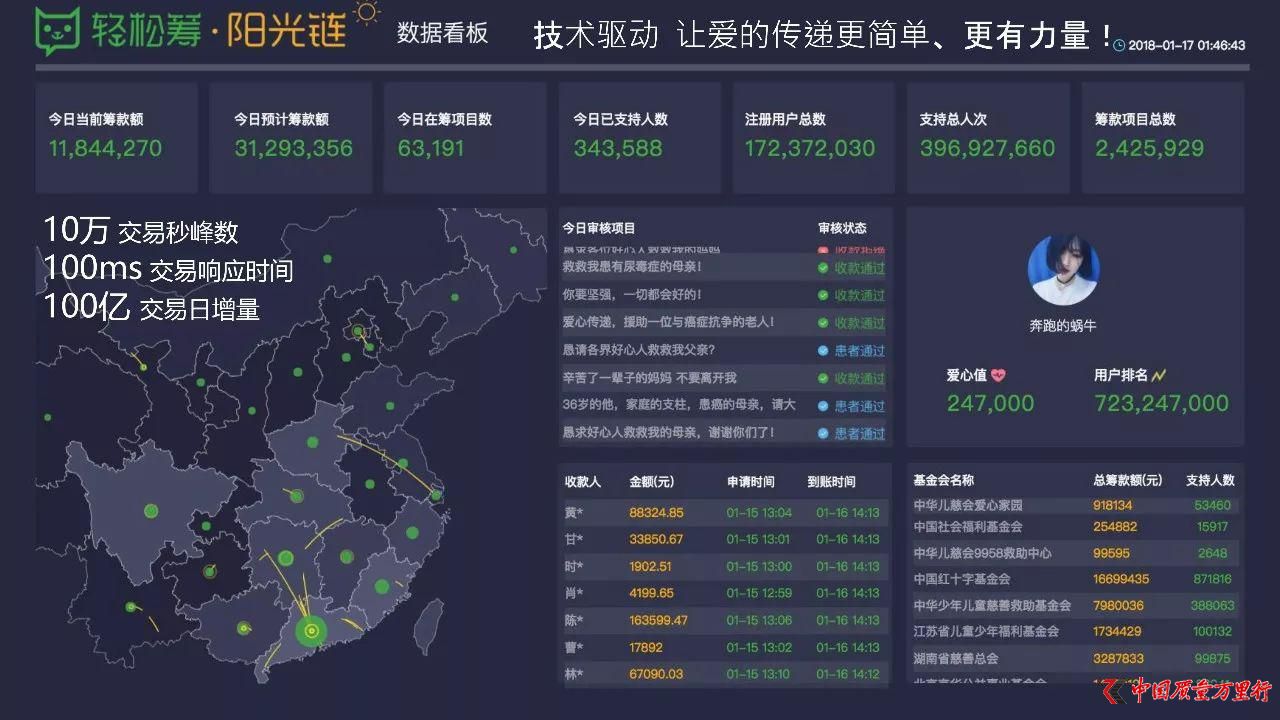Click the amount 1902.51 in 时* row
This screenshot has height=720, width=1280.
tap(651, 567)
